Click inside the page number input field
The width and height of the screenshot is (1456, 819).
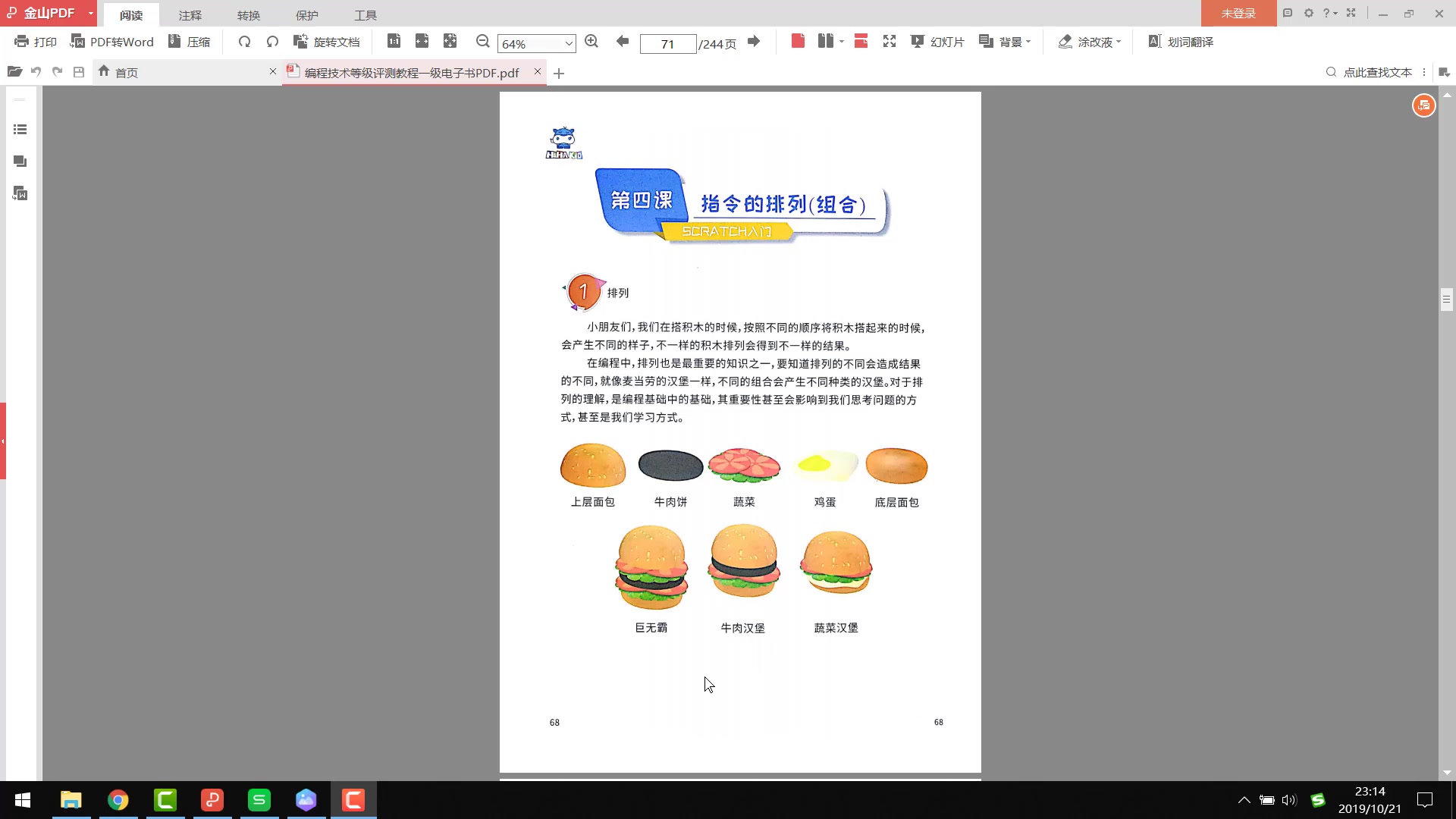click(668, 43)
